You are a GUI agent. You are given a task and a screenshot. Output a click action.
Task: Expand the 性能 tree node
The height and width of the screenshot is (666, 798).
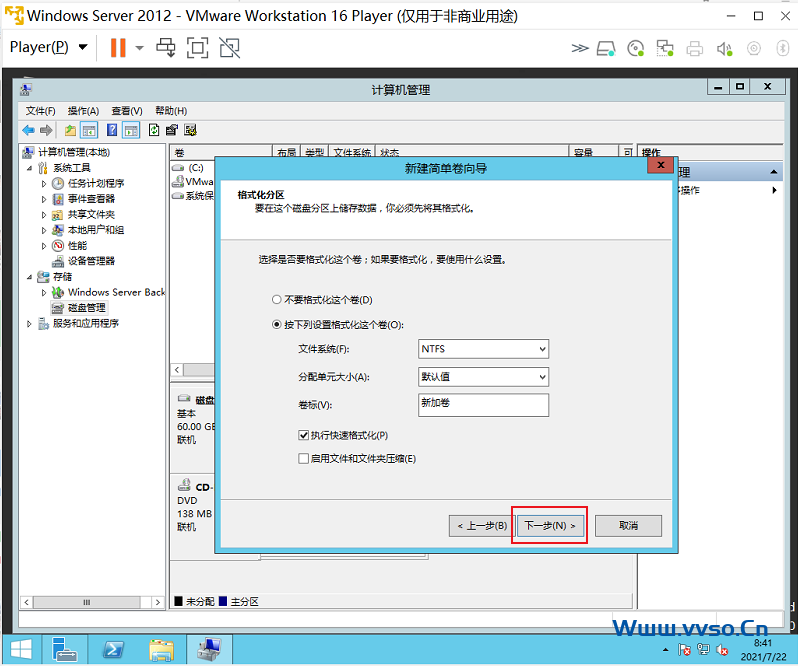click(44, 246)
